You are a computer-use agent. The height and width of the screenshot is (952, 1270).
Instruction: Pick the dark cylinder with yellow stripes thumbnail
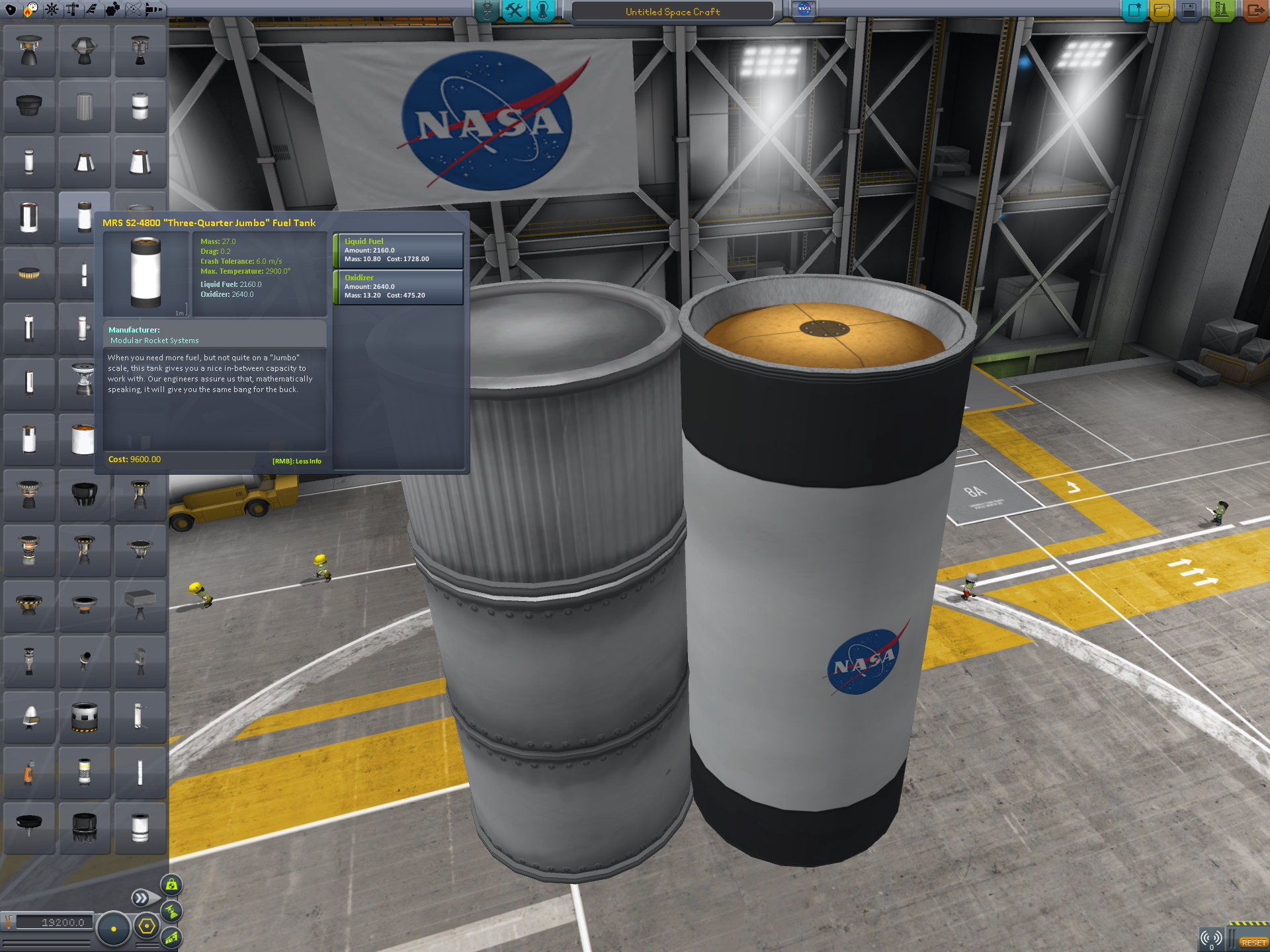85,717
